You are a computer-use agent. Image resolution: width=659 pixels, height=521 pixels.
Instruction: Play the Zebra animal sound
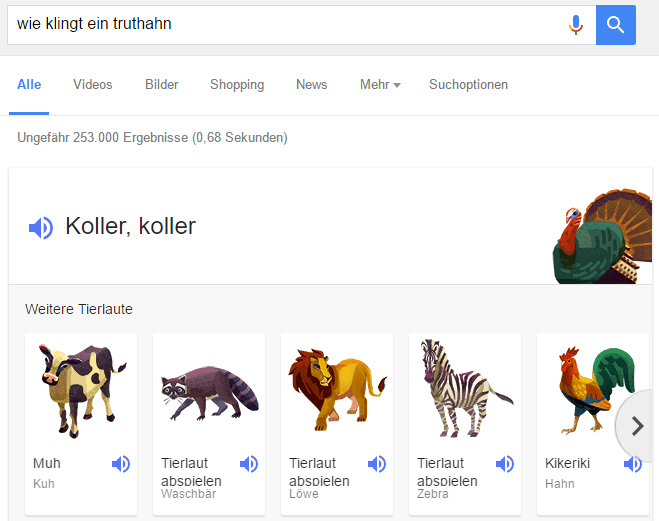[505, 464]
